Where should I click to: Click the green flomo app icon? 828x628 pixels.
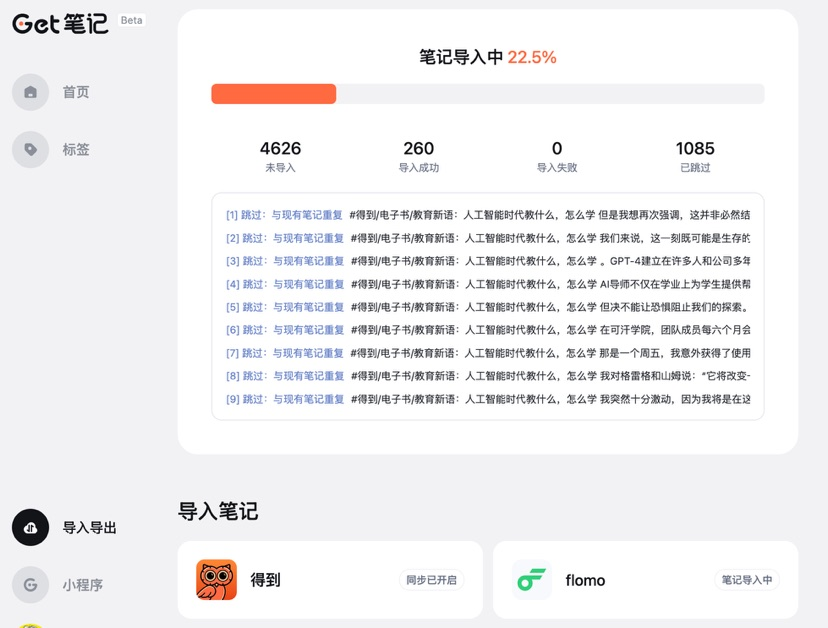[532, 580]
